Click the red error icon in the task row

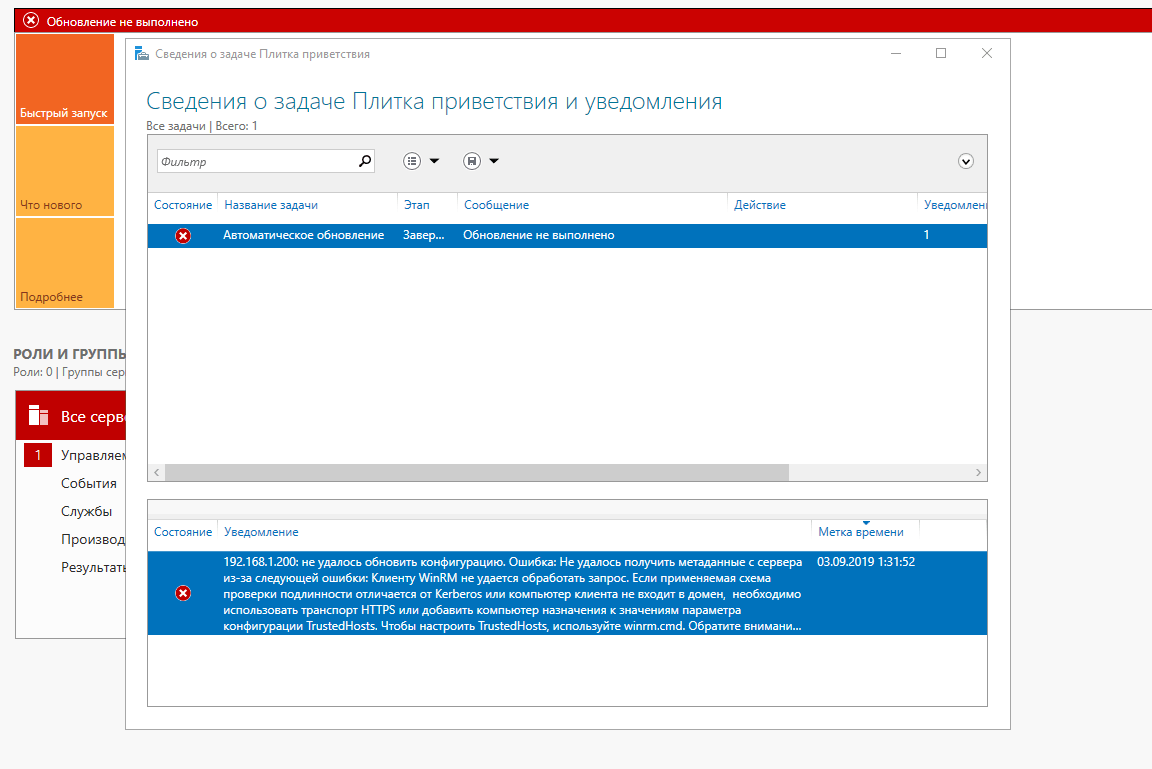click(183, 236)
